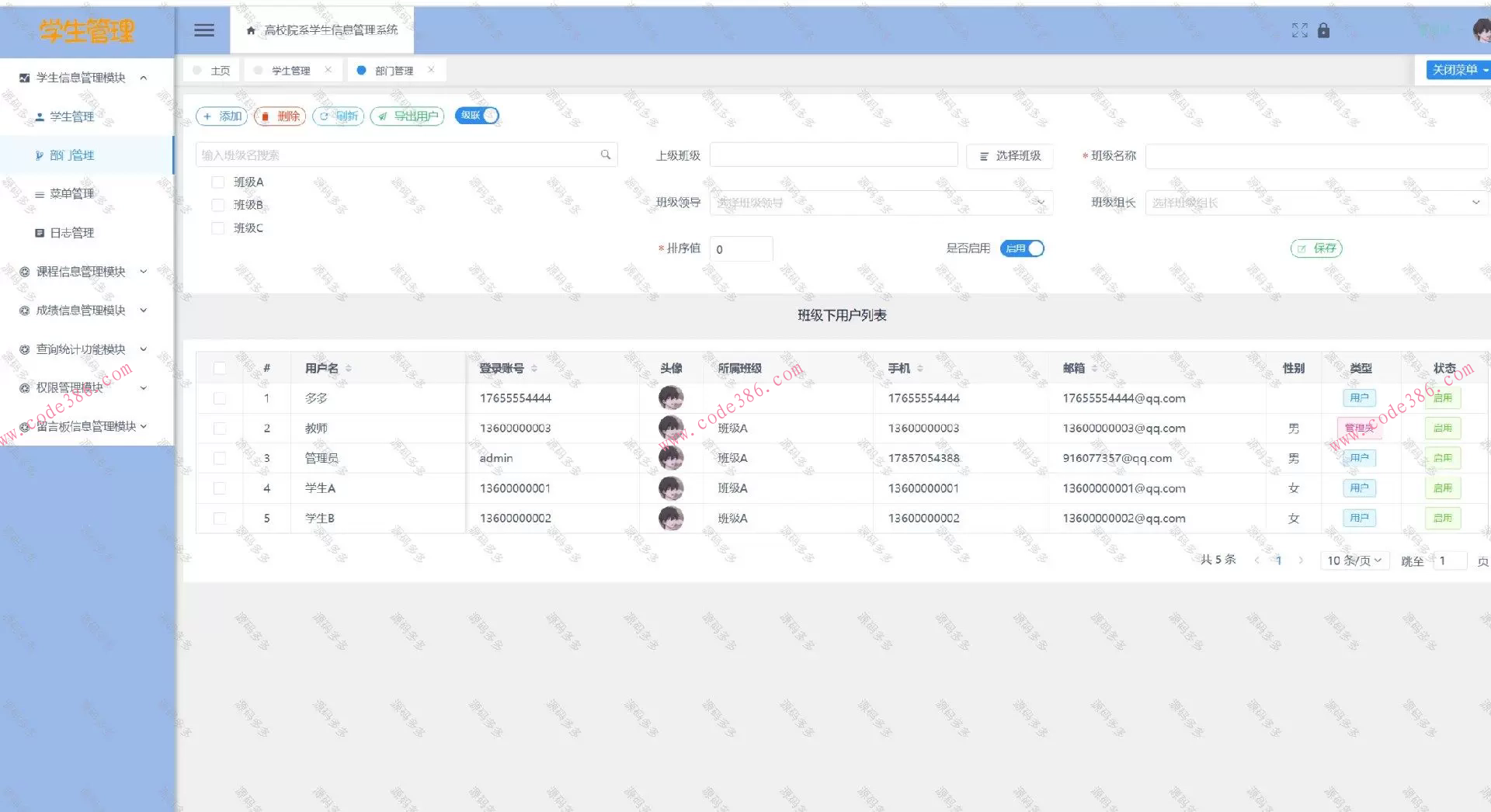Check the row checkbox for 学生A
The image size is (1491, 812).
pyautogui.click(x=220, y=488)
